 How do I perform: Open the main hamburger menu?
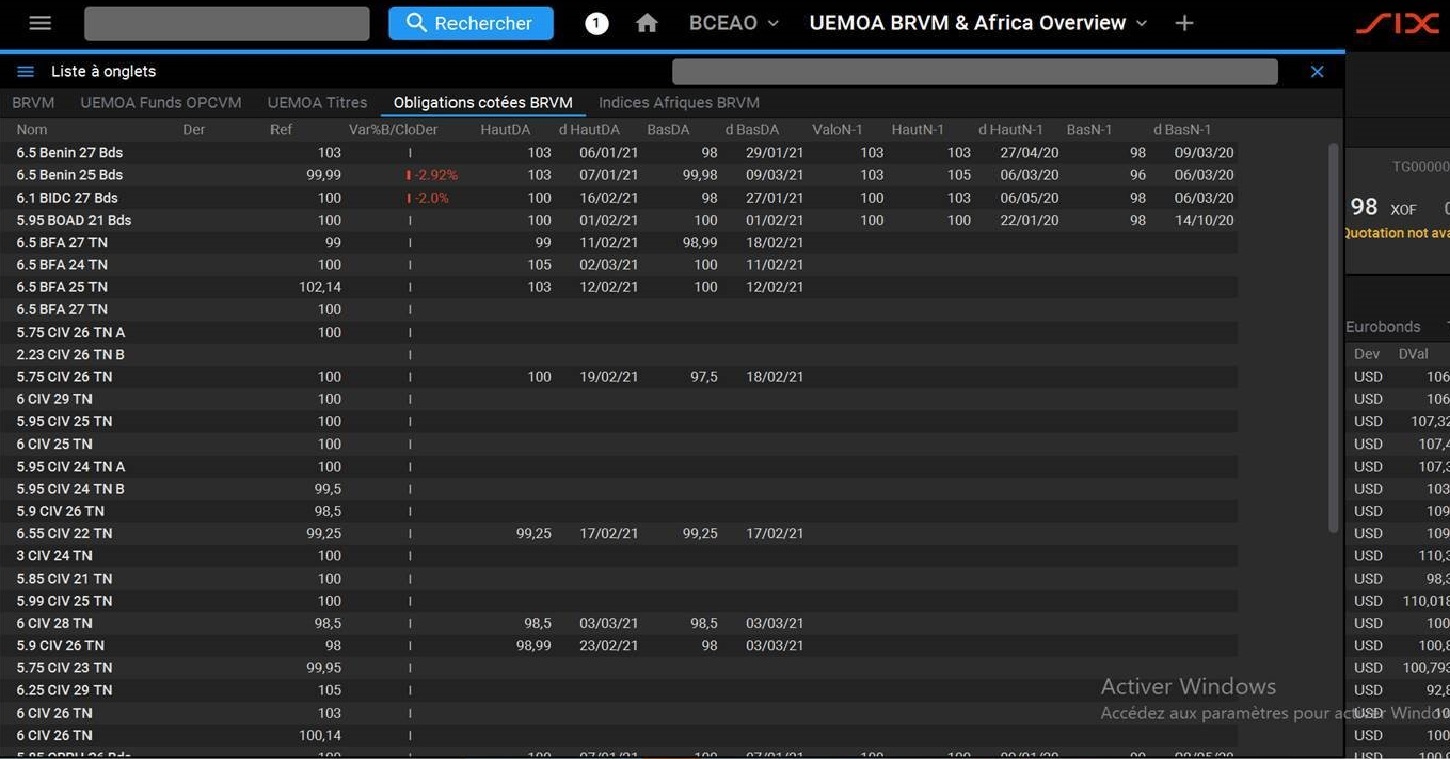tap(40, 23)
